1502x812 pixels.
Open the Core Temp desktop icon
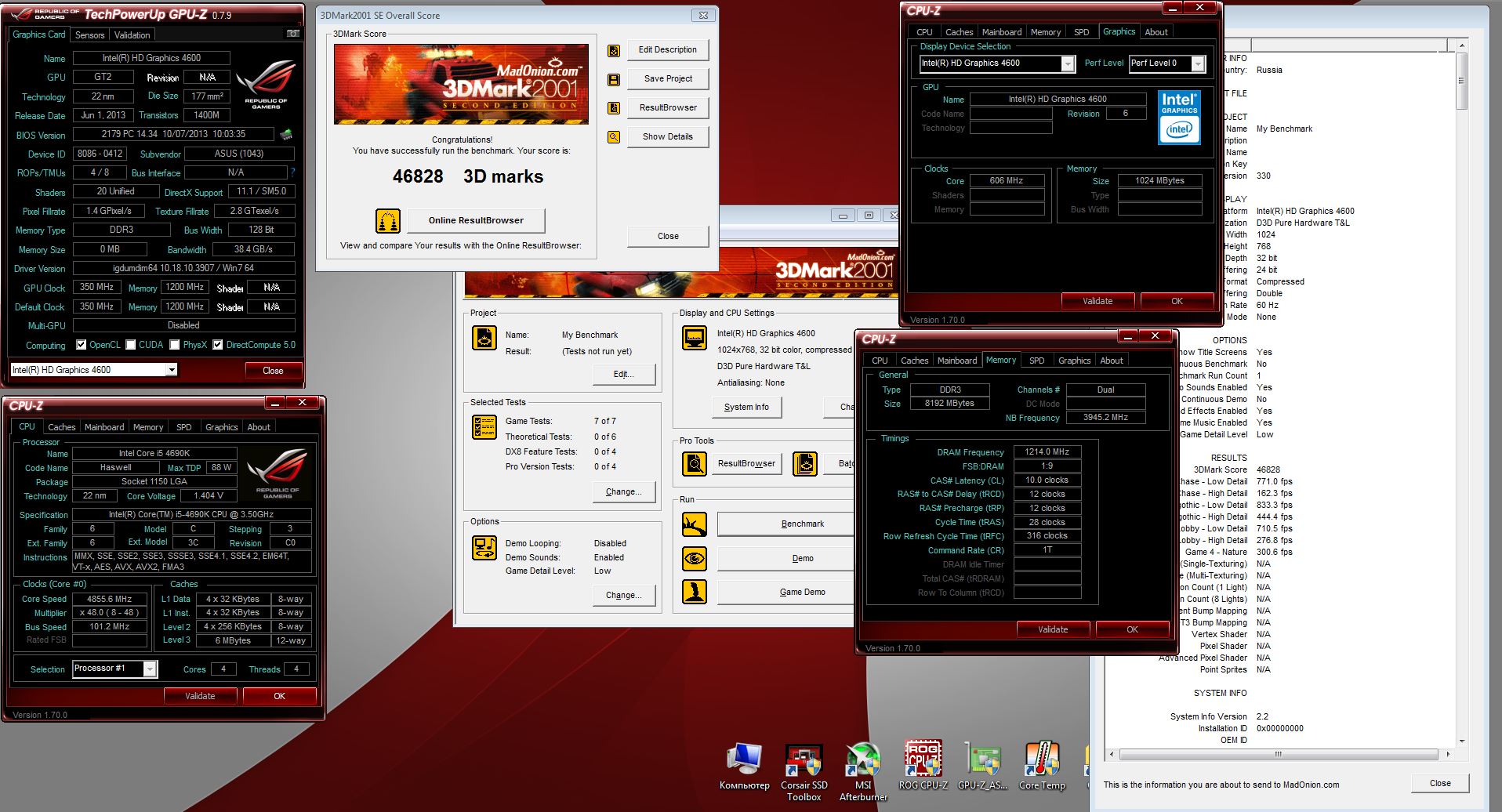coord(1042,766)
